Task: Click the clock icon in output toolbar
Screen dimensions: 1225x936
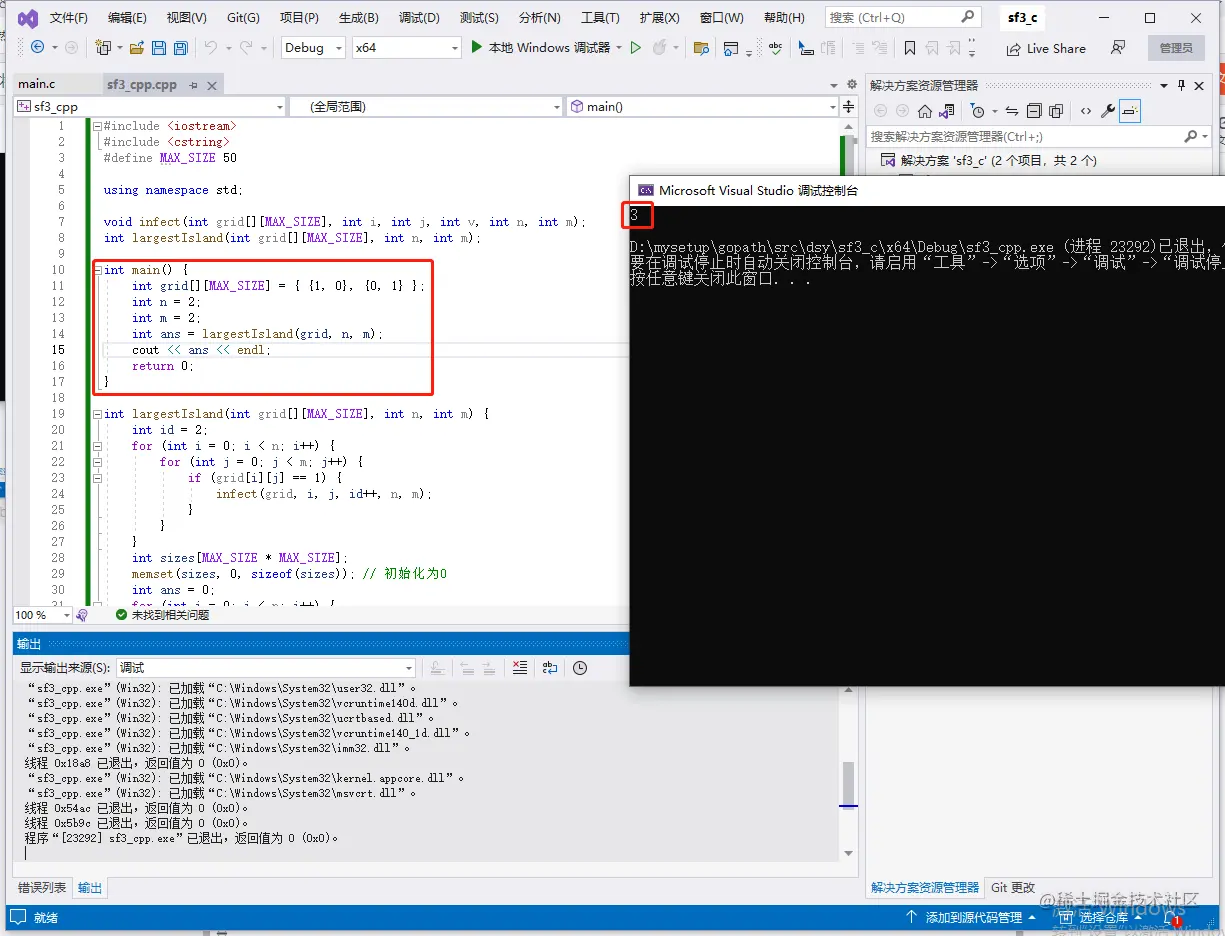Action: [580, 668]
